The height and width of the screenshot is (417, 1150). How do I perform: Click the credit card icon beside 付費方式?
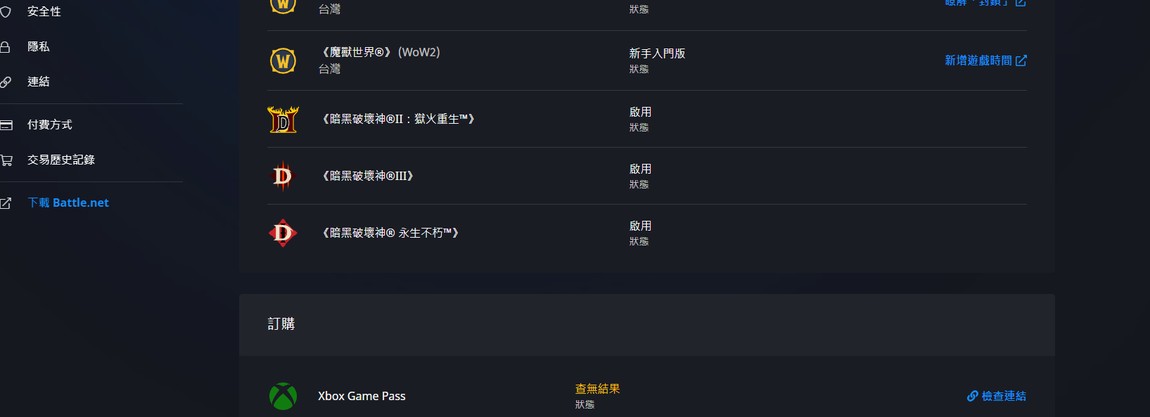tap(6, 125)
